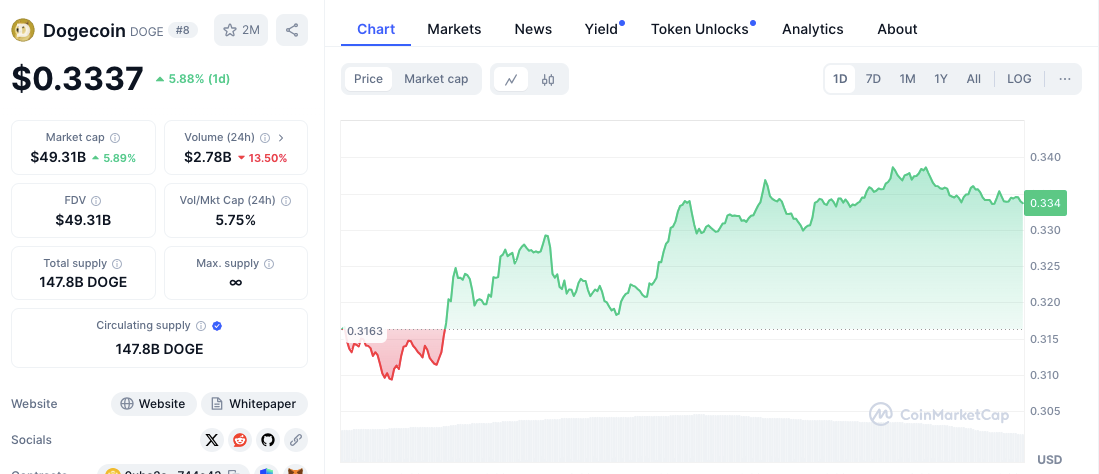1099x474 pixels.
Task: Click the 0.3163 opening price label
Action: (x=364, y=331)
